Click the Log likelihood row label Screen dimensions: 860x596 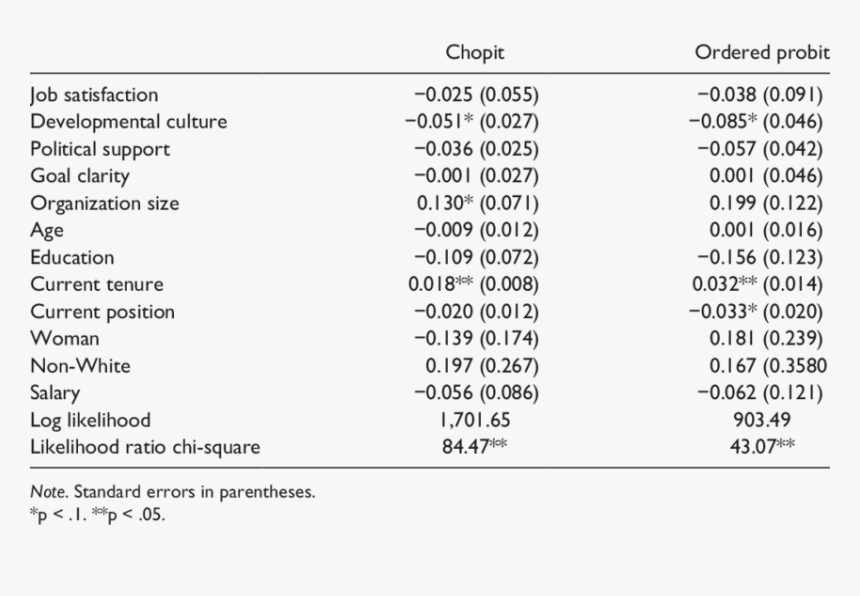90,419
